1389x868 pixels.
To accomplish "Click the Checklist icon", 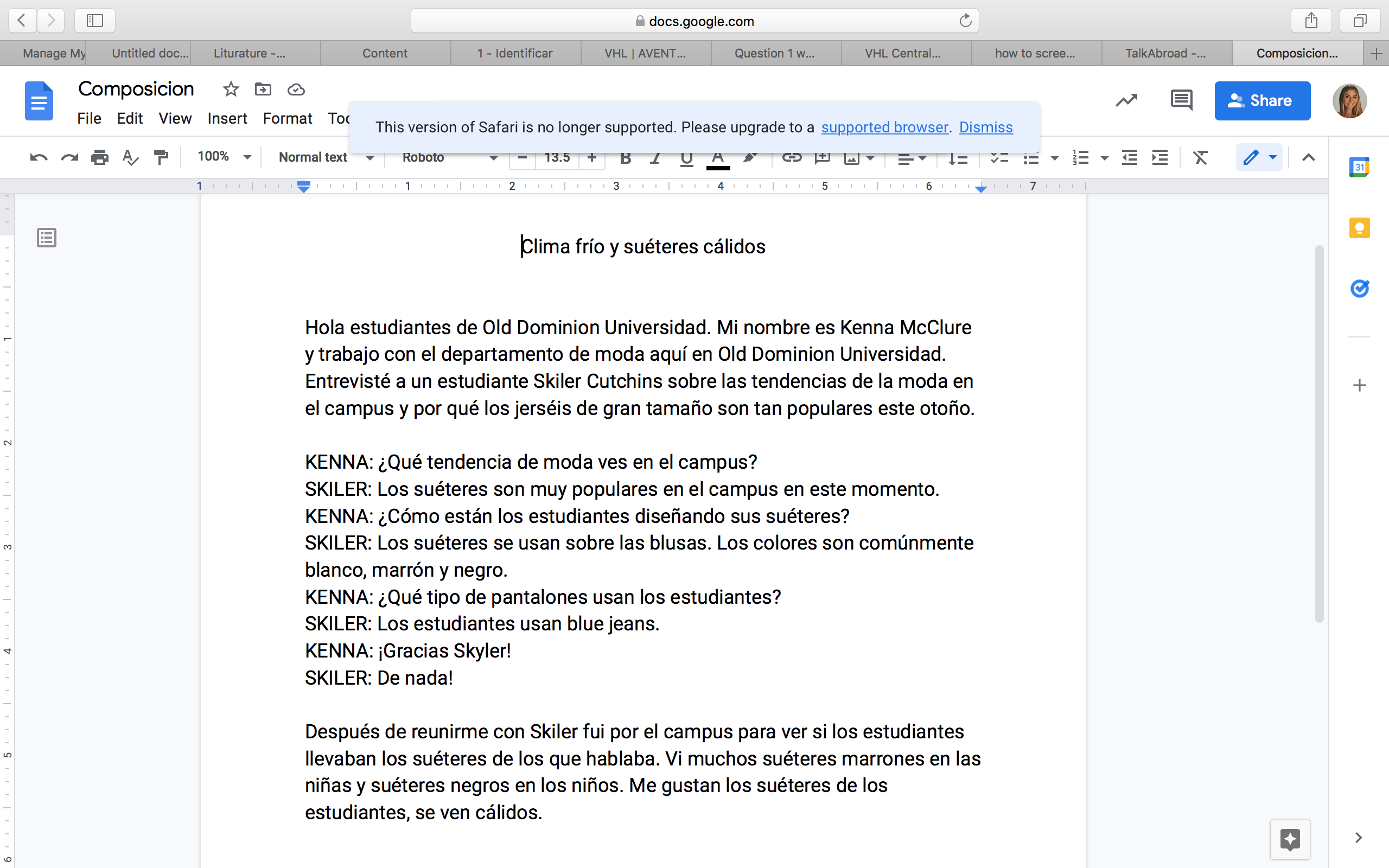I will click(x=999, y=157).
